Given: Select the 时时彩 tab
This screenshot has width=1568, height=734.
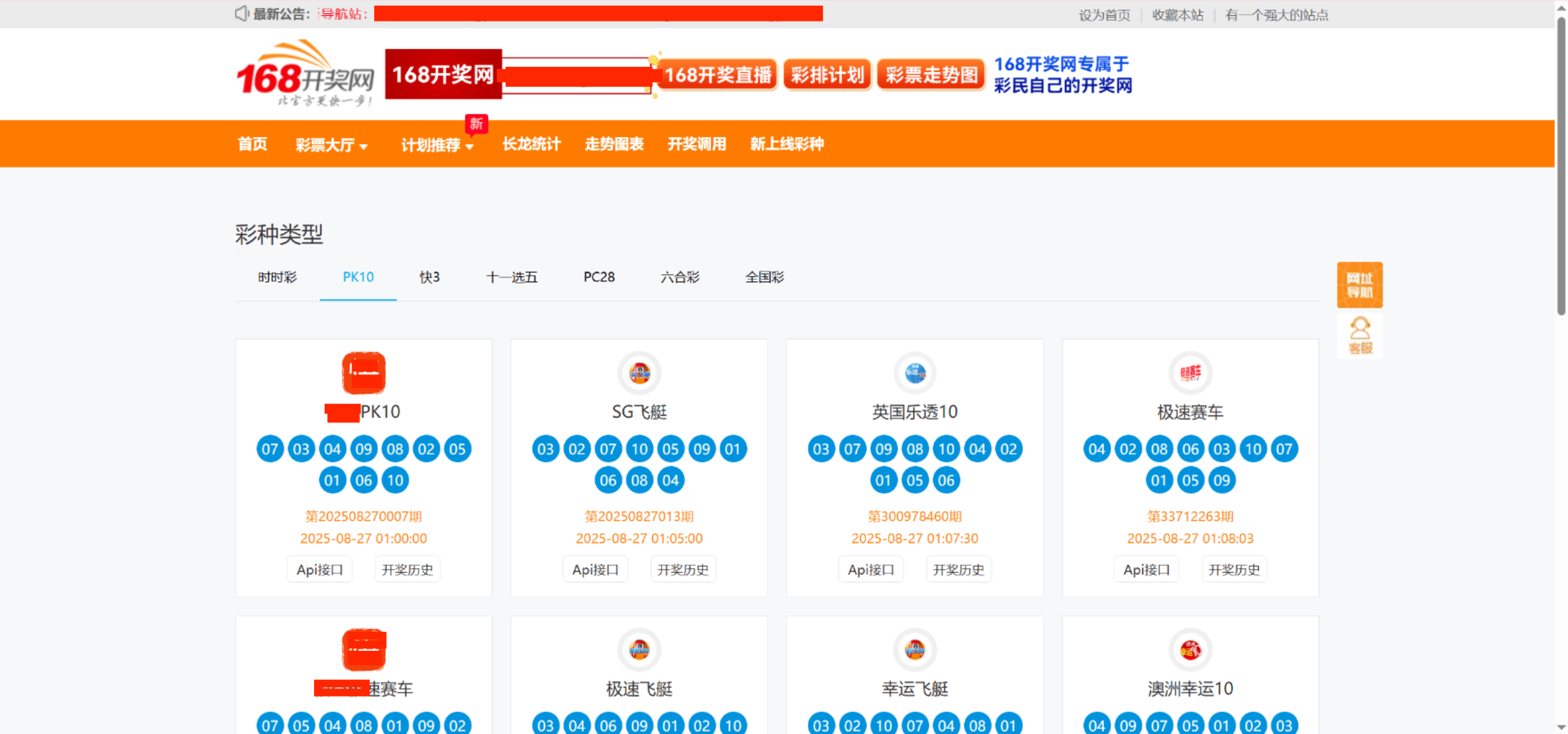Looking at the screenshot, I should (x=277, y=277).
